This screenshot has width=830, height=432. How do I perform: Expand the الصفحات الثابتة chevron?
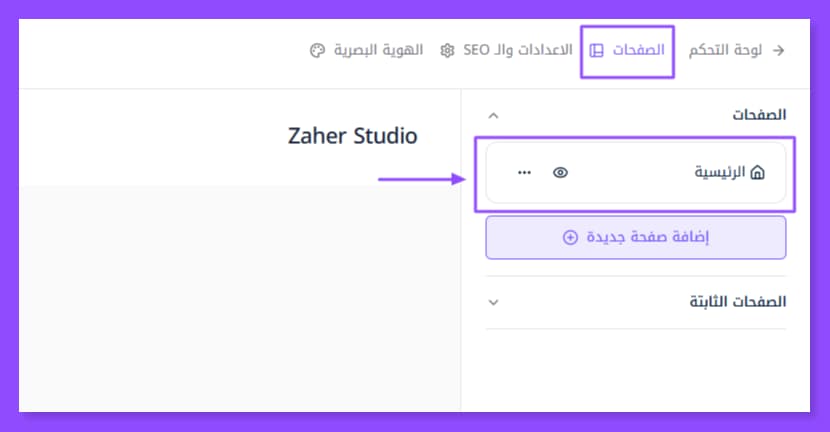(x=492, y=302)
